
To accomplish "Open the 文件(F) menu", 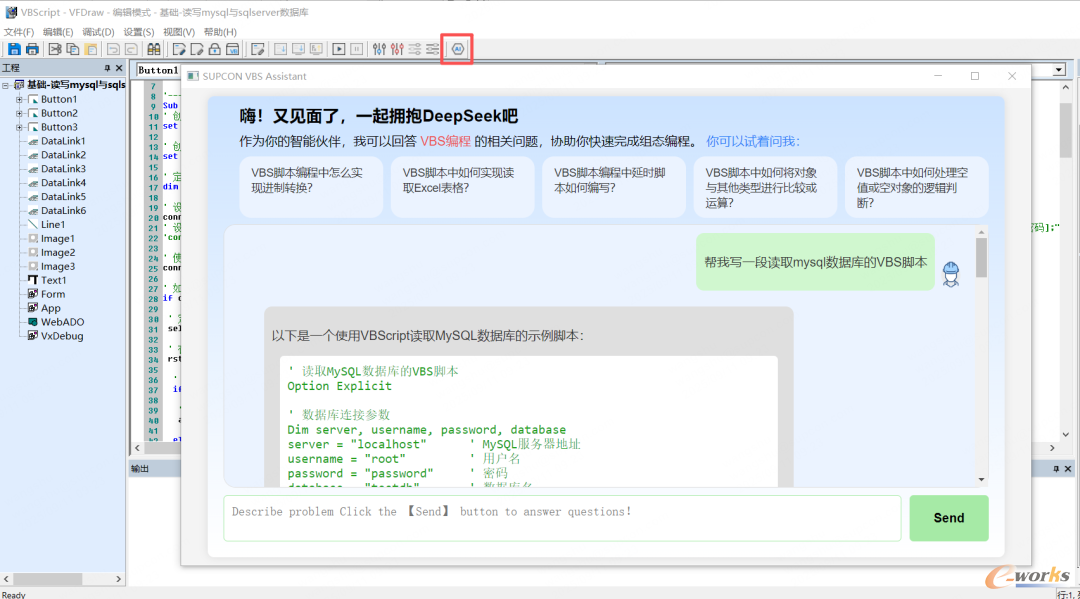I will (x=18, y=32).
